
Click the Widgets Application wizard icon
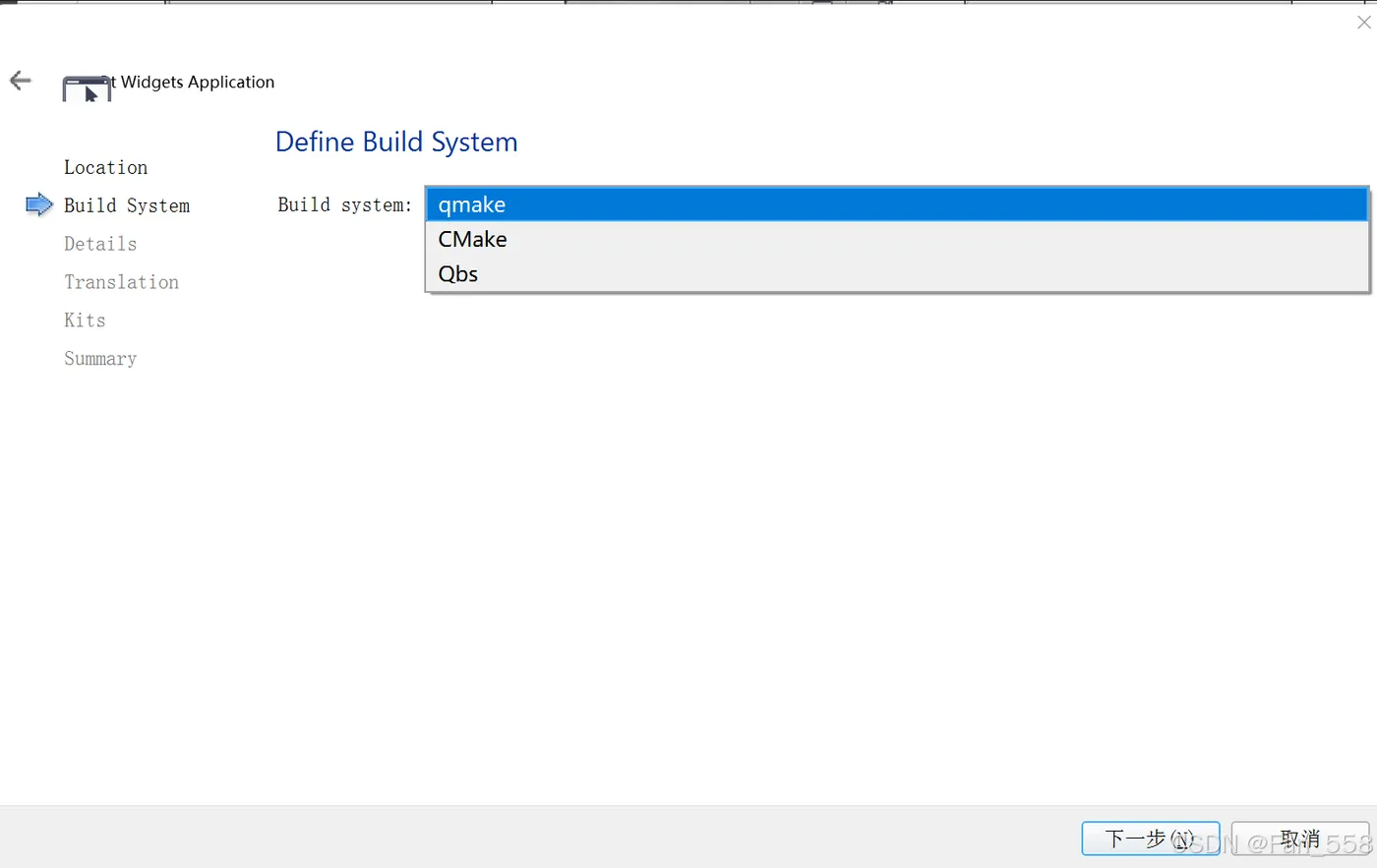[x=87, y=89]
